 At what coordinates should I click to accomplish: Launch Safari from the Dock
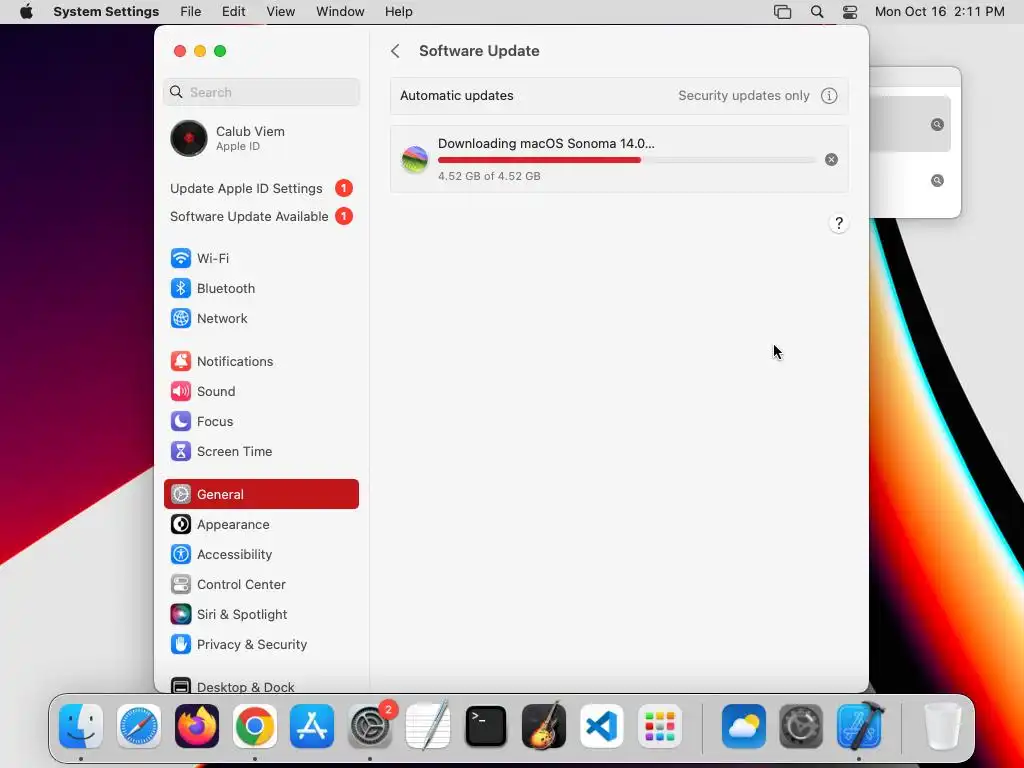click(x=138, y=726)
